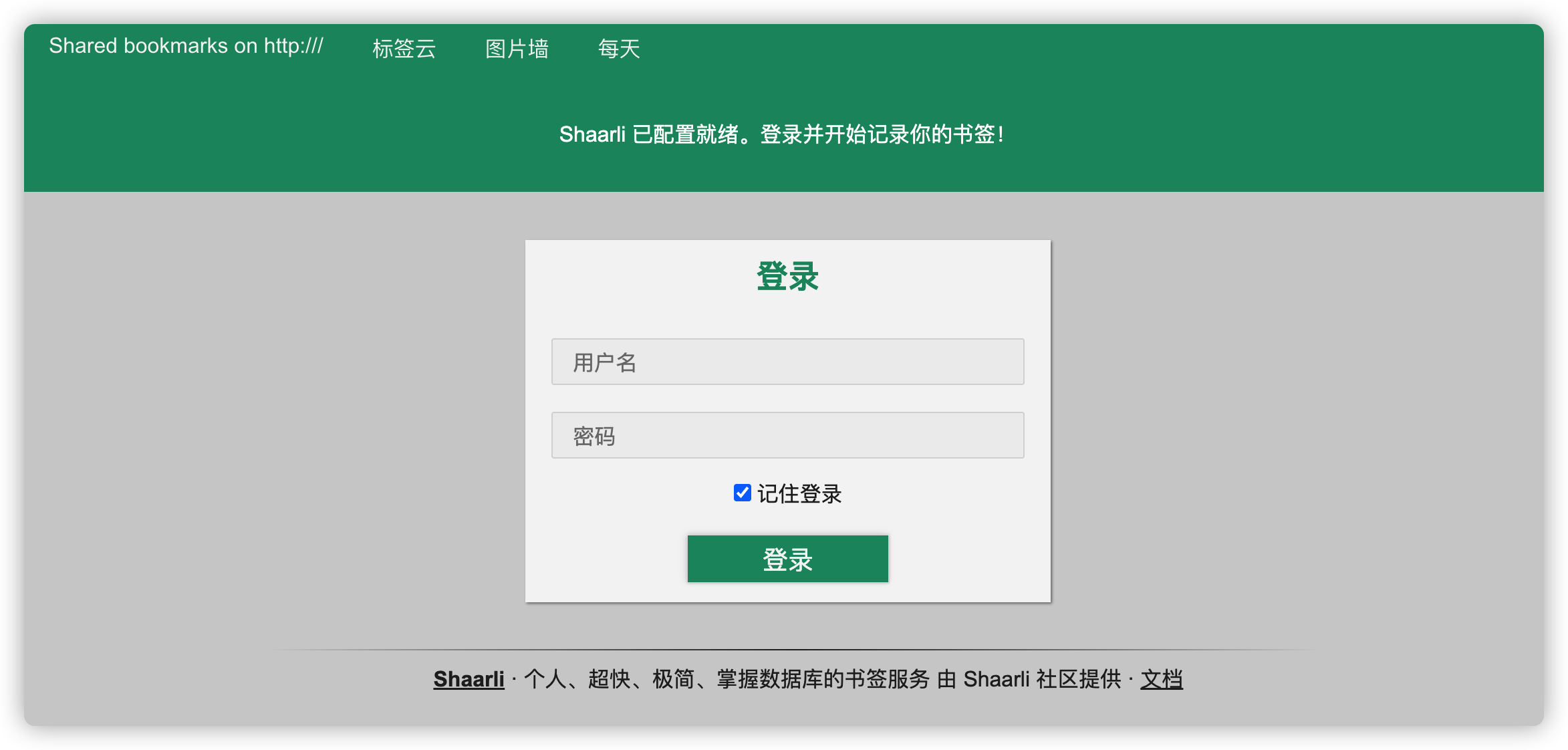Click the empty green header area
The height and width of the screenshot is (750, 1568).
click(1136, 80)
